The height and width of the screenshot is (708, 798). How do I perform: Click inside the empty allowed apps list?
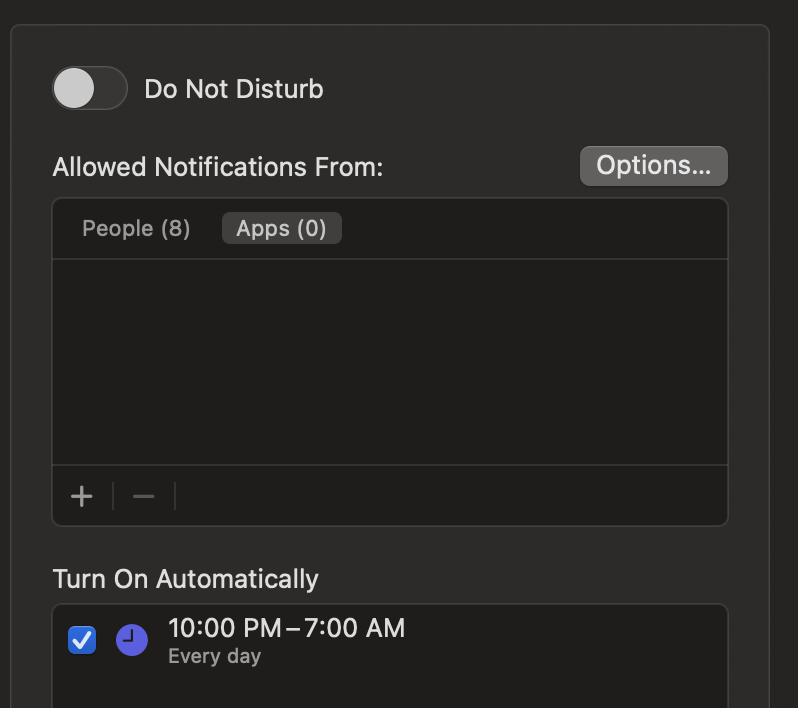pos(390,362)
